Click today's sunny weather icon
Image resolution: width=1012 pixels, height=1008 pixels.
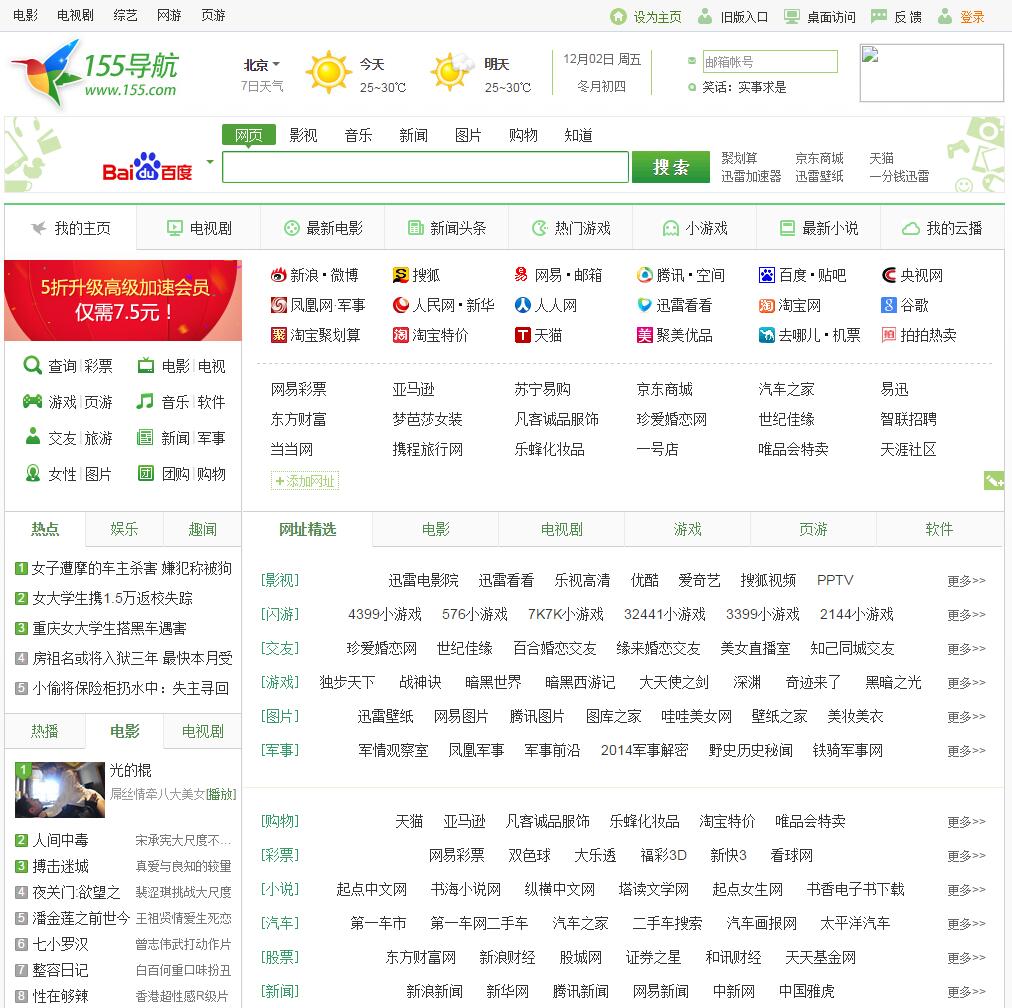(329, 72)
